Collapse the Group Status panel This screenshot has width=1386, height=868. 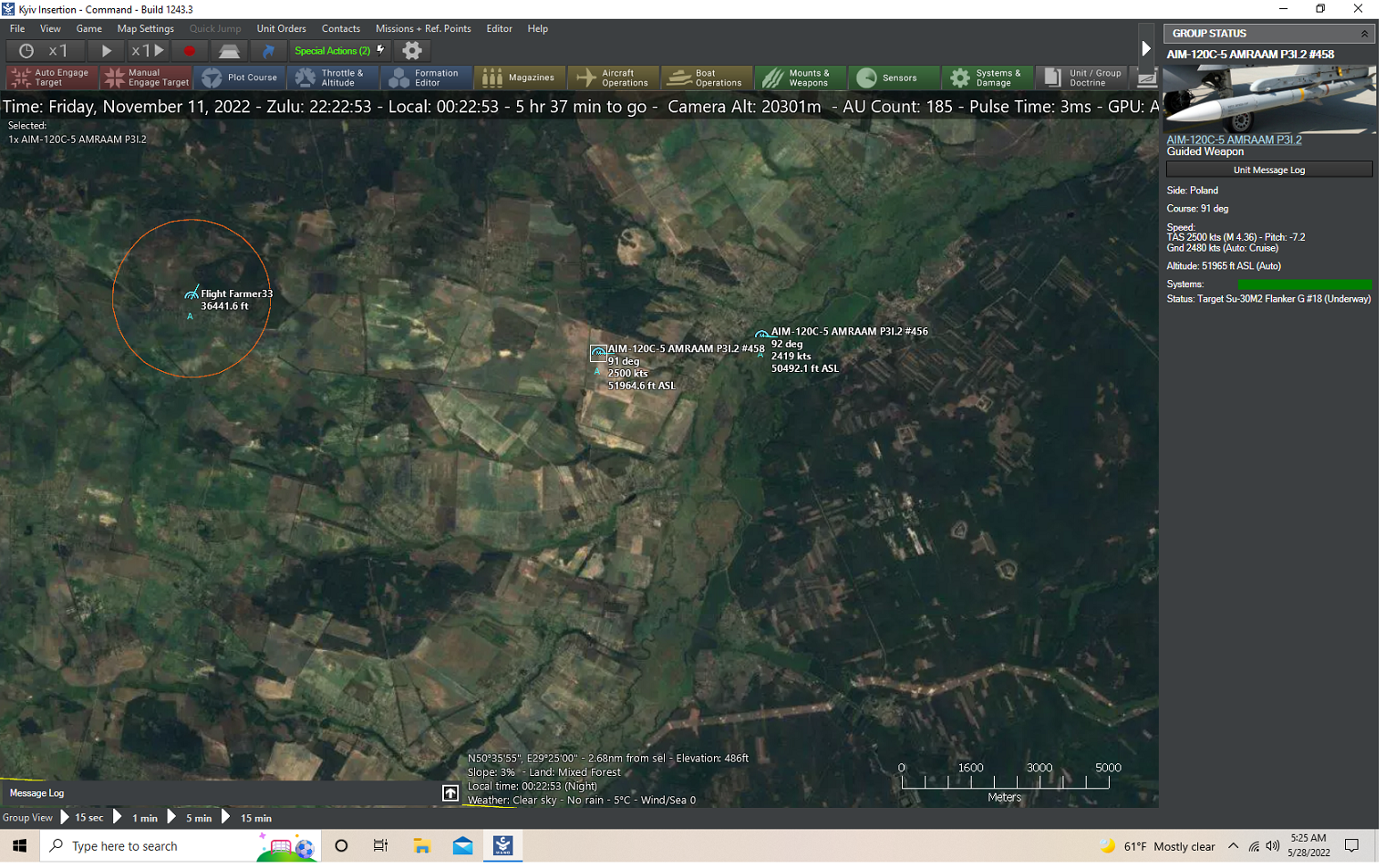click(x=1364, y=34)
